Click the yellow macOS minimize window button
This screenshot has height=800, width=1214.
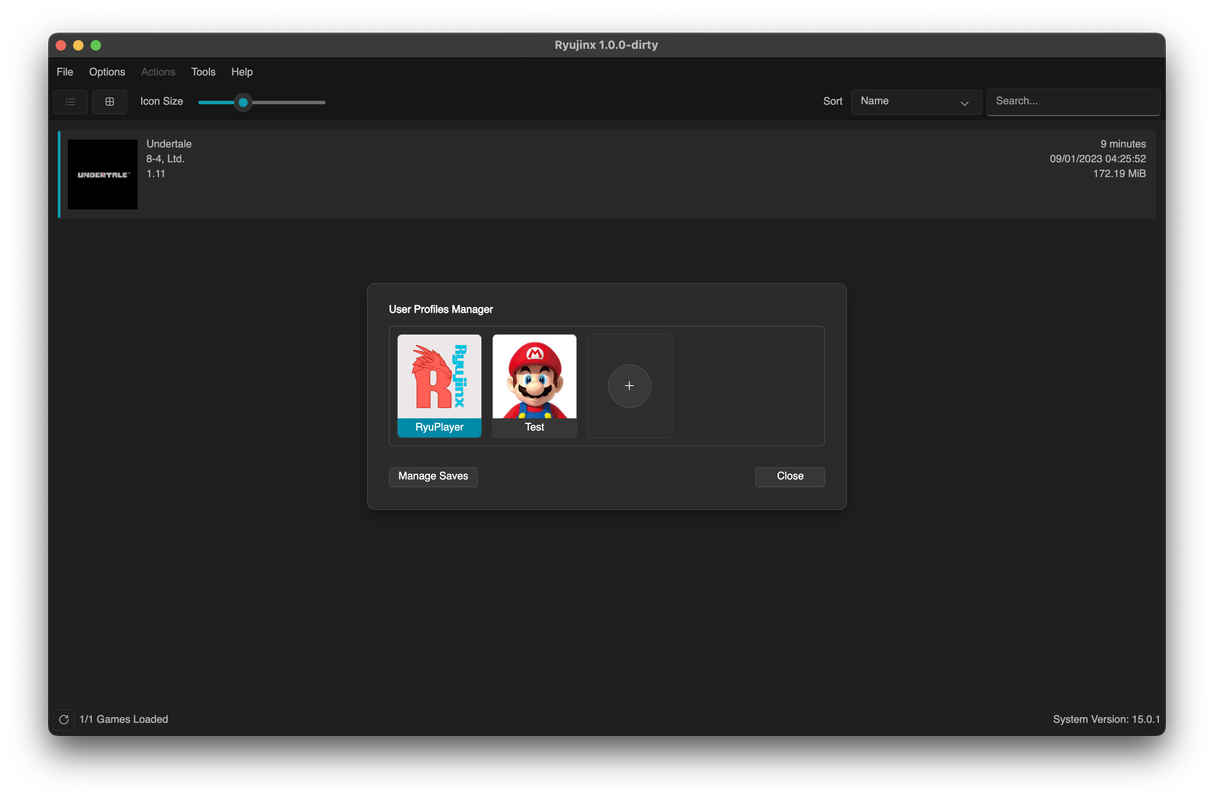tap(78, 45)
